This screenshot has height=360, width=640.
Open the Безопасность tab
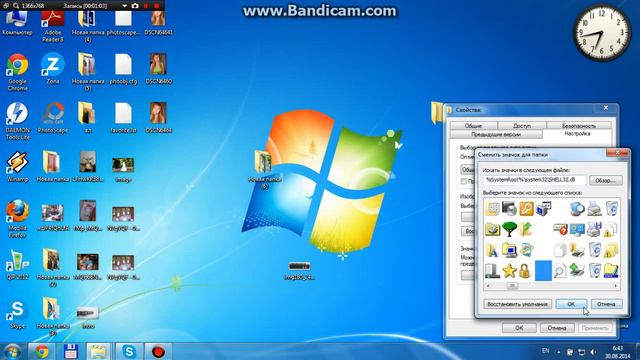pyautogui.click(x=578, y=126)
